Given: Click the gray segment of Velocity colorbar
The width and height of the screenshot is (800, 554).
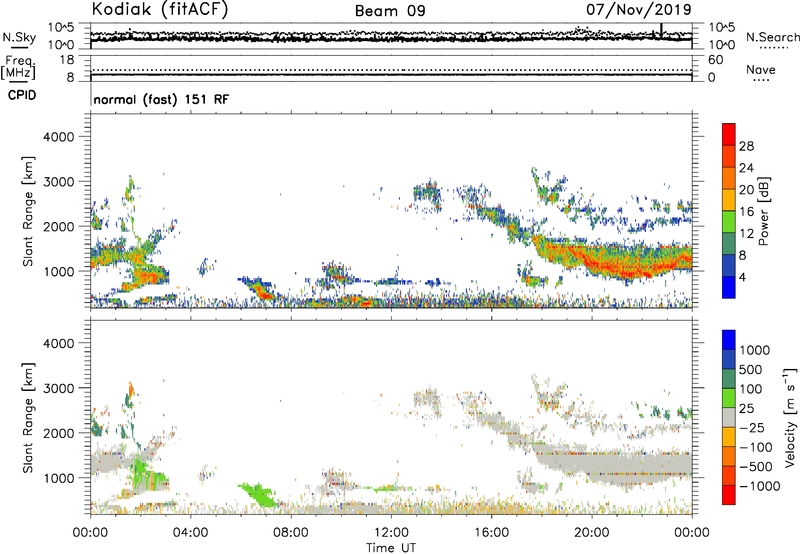Looking at the screenshot, I should coord(729,417).
